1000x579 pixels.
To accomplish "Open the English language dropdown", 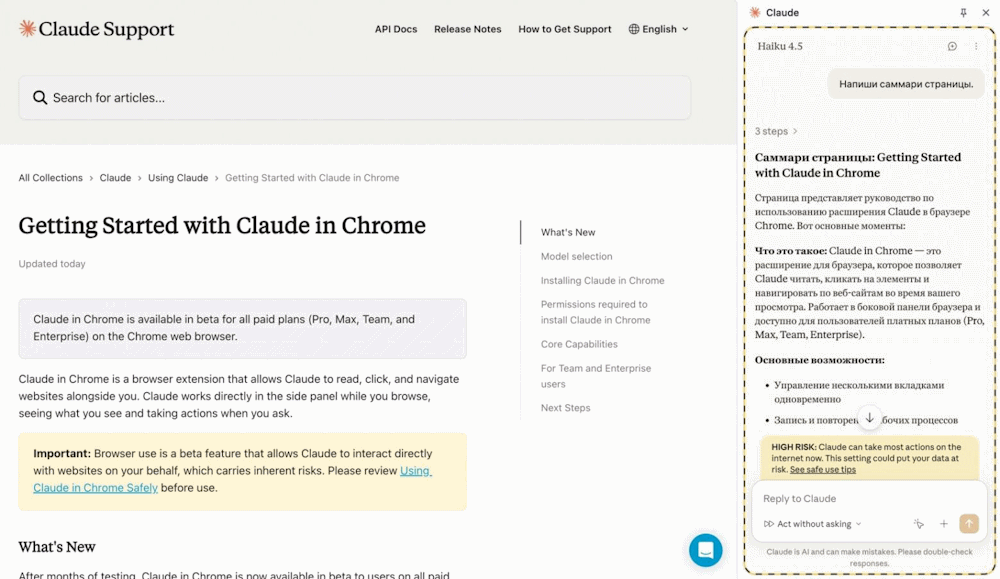I will tap(659, 29).
